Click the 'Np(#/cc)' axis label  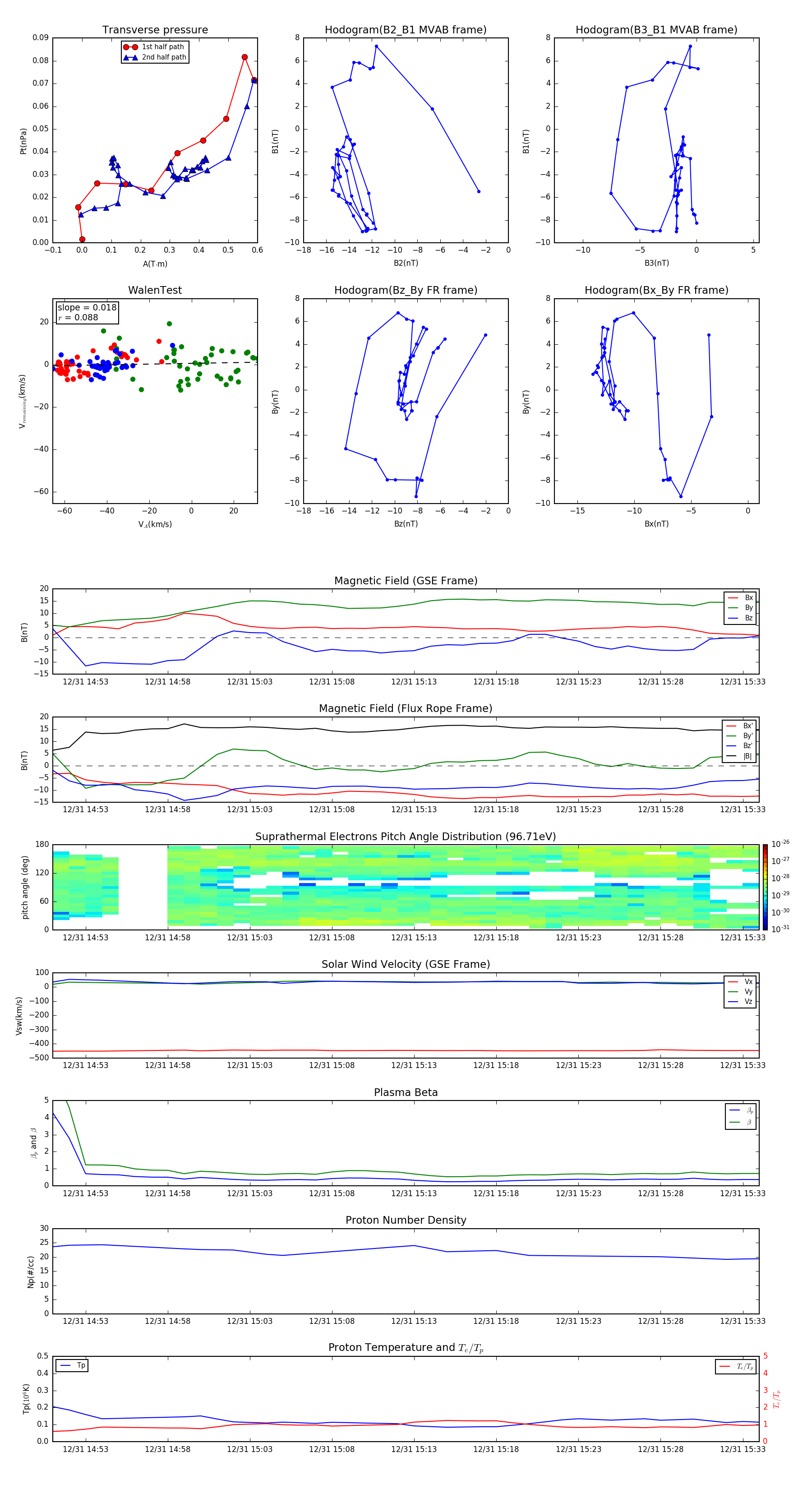(x=31, y=1271)
